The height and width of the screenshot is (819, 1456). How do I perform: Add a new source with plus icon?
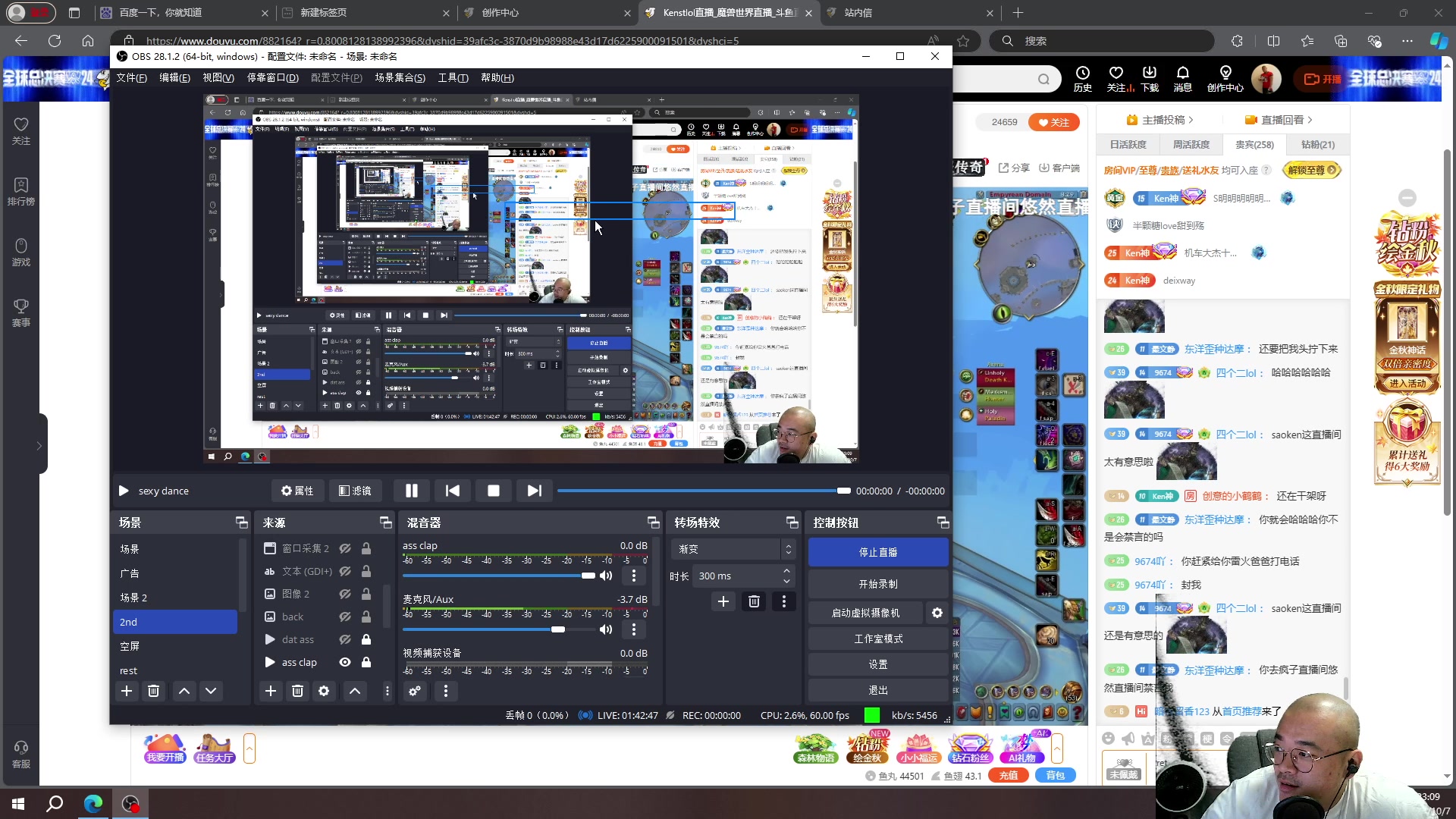271,691
